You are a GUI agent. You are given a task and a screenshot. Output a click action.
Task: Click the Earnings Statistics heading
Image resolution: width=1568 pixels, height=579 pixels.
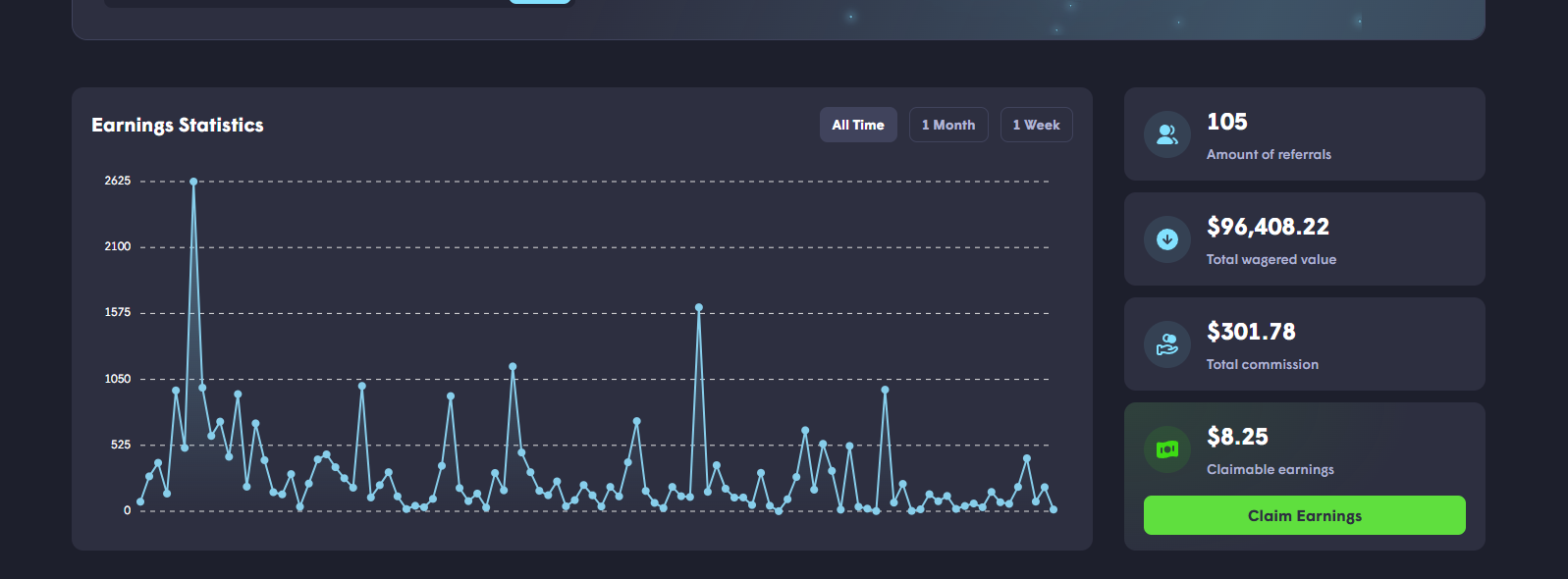(178, 125)
